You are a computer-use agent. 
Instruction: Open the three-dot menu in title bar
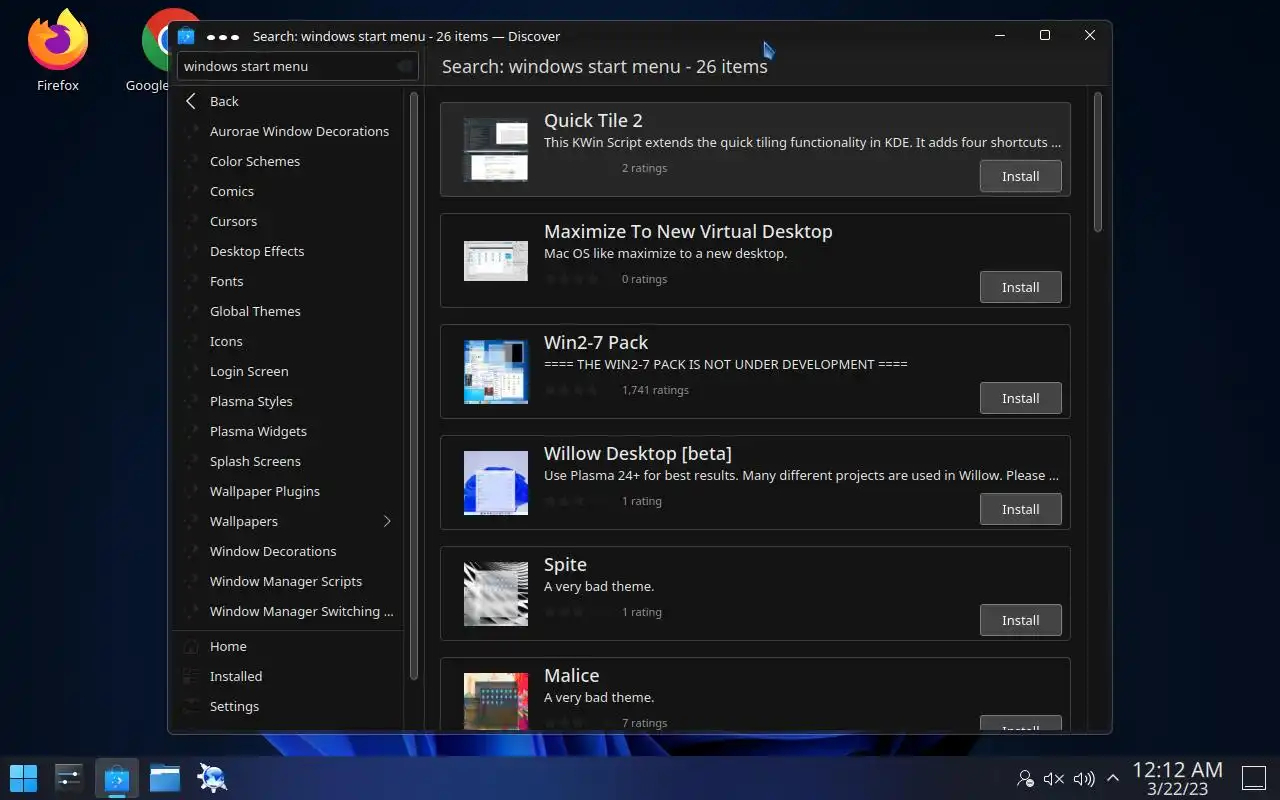pos(222,36)
